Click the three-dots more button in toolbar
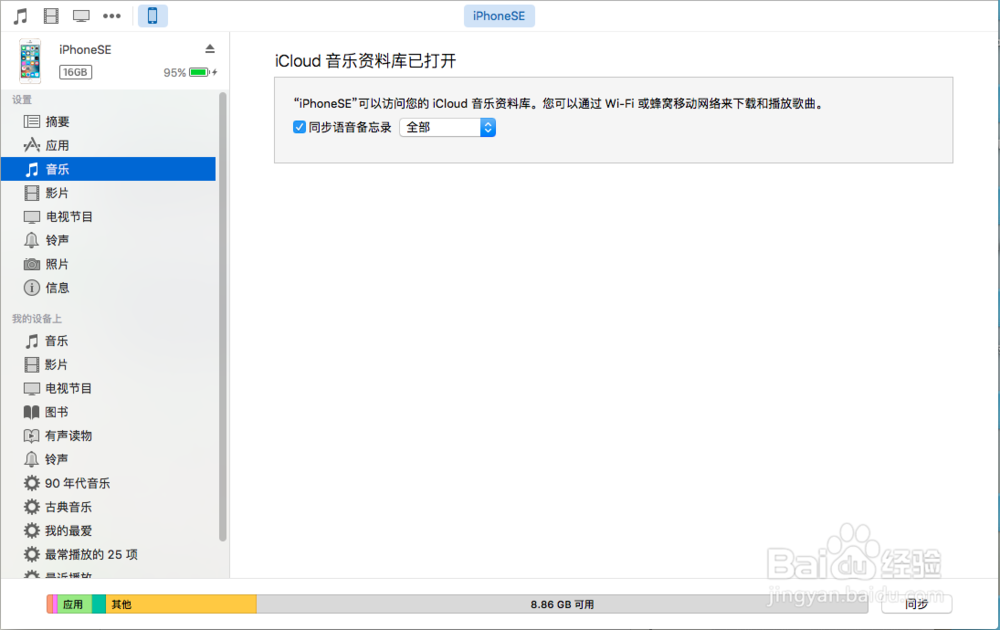Screen dimensions: 1000x630 (x=112, y=16)
